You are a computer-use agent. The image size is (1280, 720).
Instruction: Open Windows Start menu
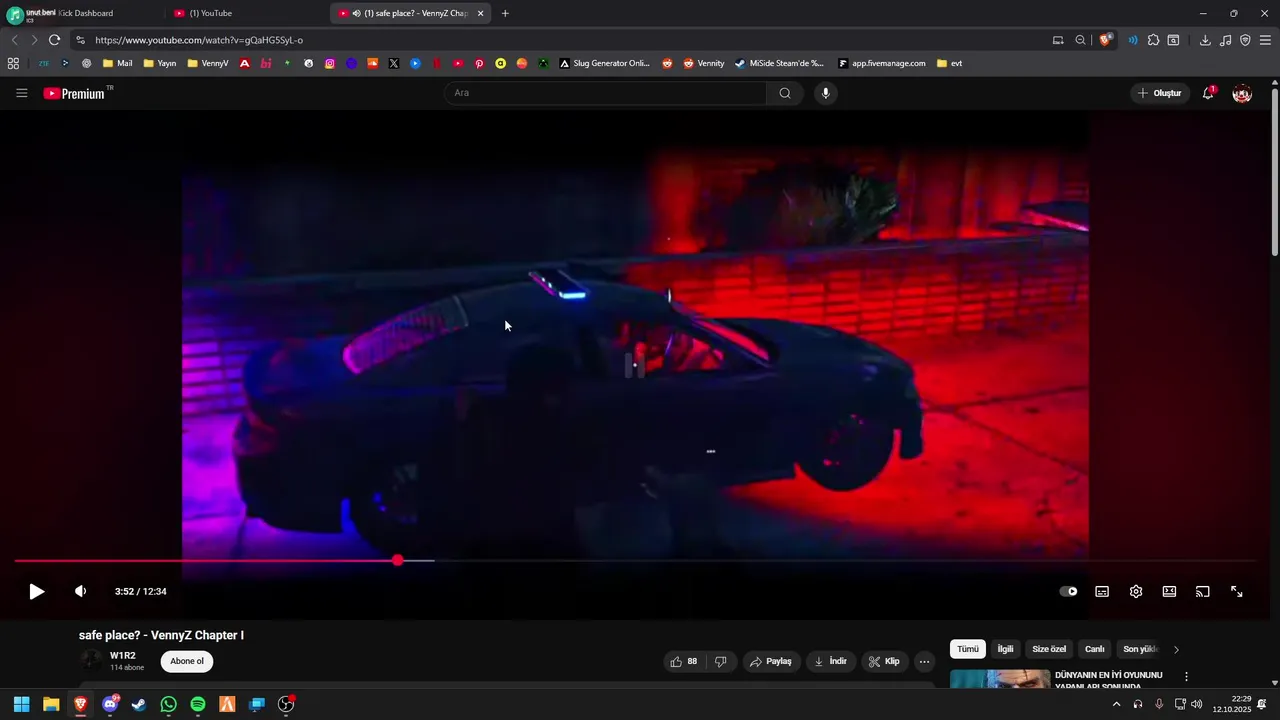tap(21, 705)
